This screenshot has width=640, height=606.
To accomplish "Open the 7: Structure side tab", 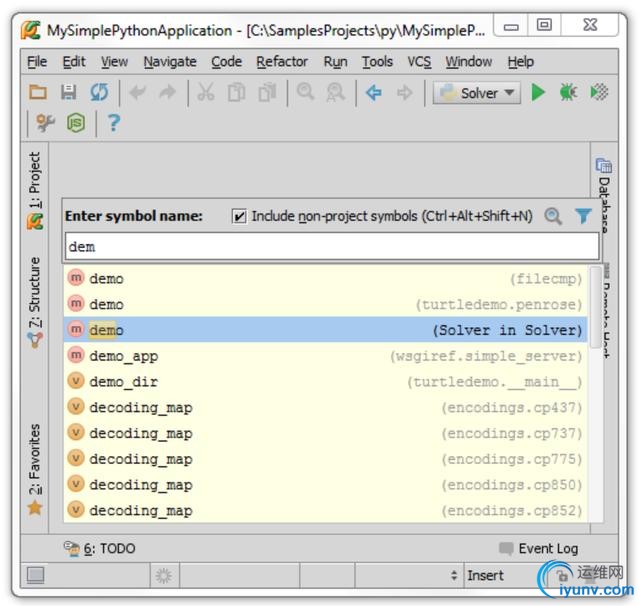I will tap(35, 302).
